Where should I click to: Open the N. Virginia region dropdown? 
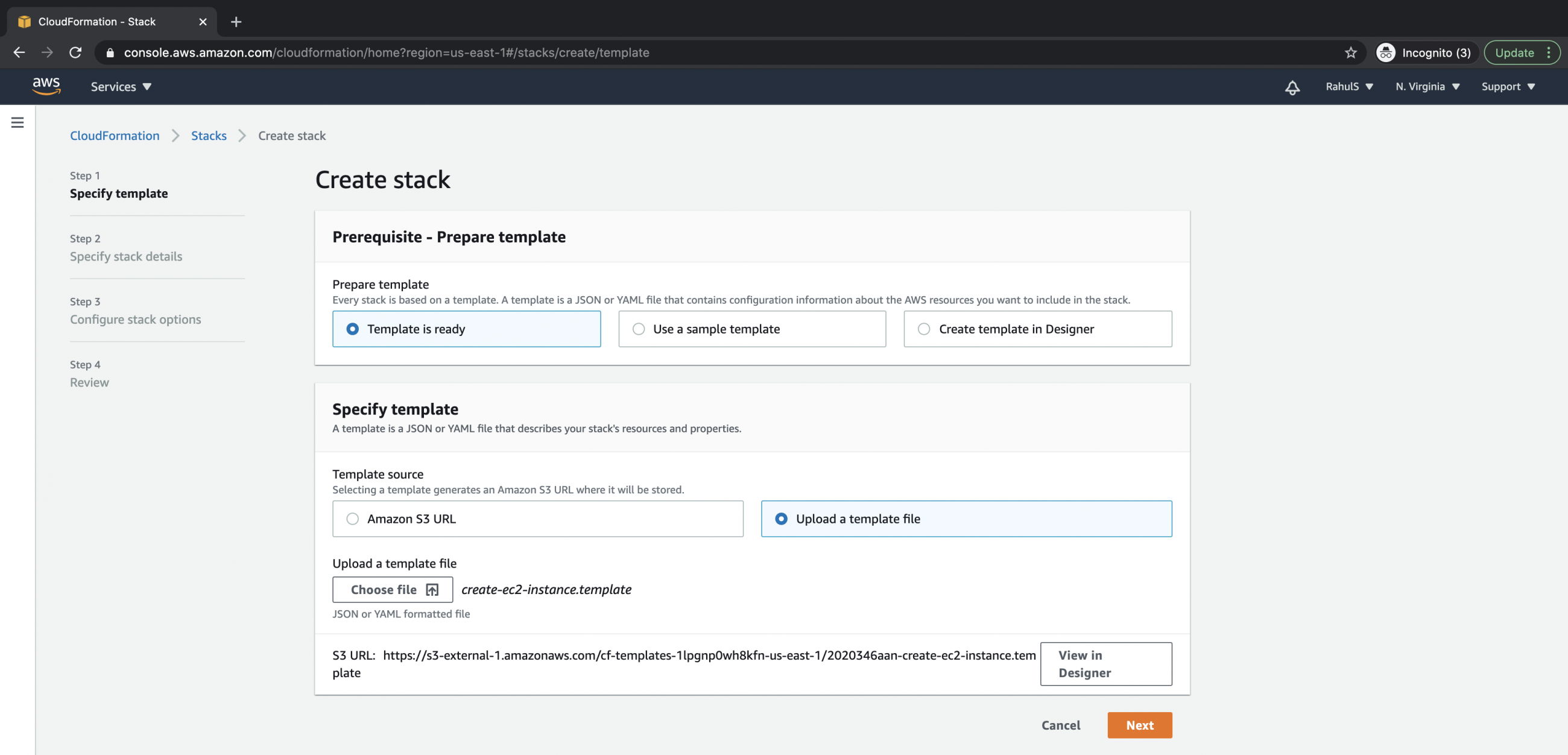click(x=1427, y=86)
